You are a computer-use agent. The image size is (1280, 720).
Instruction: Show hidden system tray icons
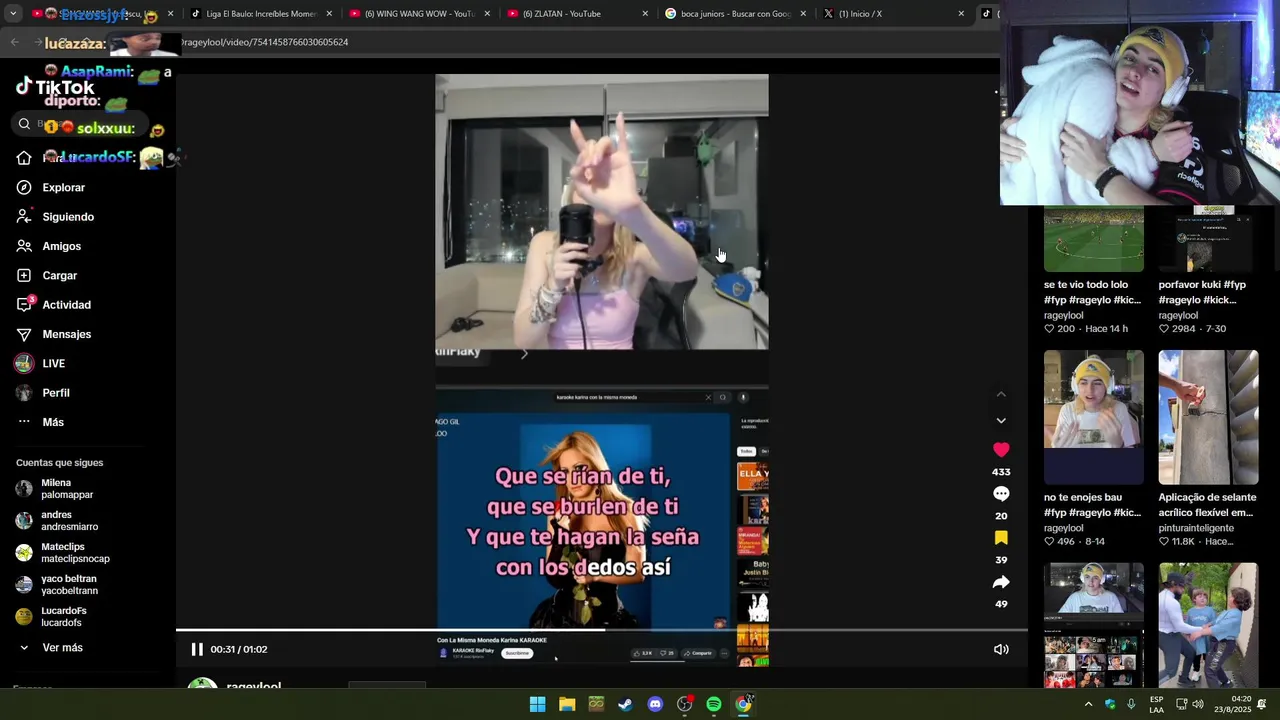coord(1088,704)
